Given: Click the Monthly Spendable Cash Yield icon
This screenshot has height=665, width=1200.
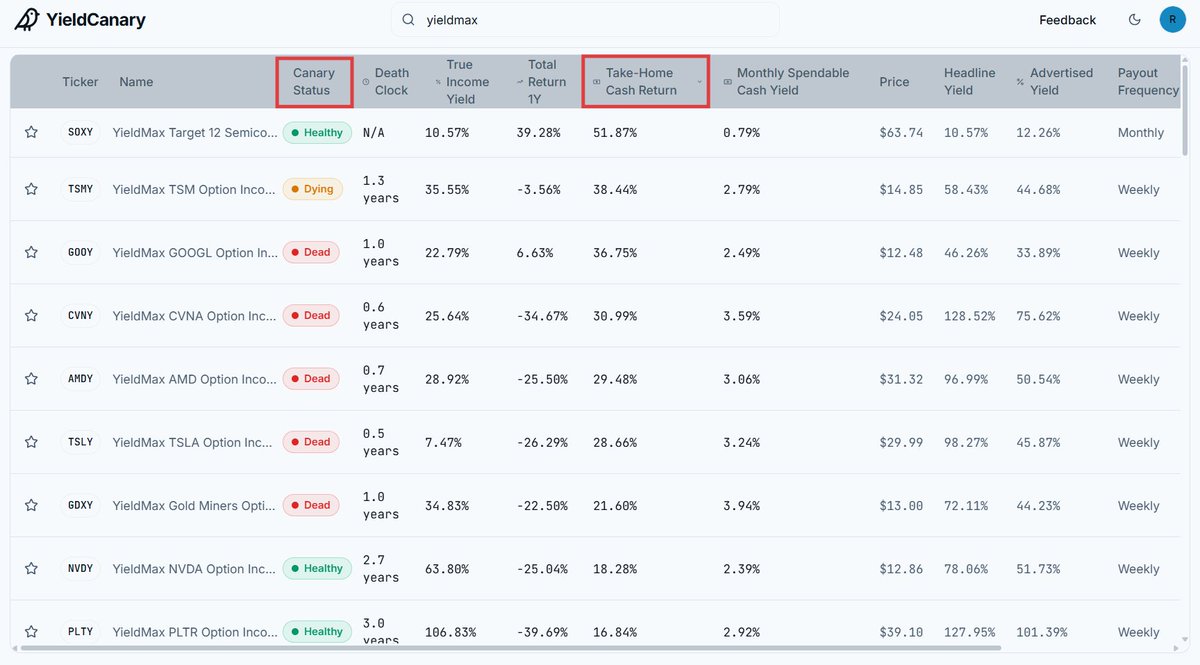Looking at the screenshot, I should tap(727, 82).
